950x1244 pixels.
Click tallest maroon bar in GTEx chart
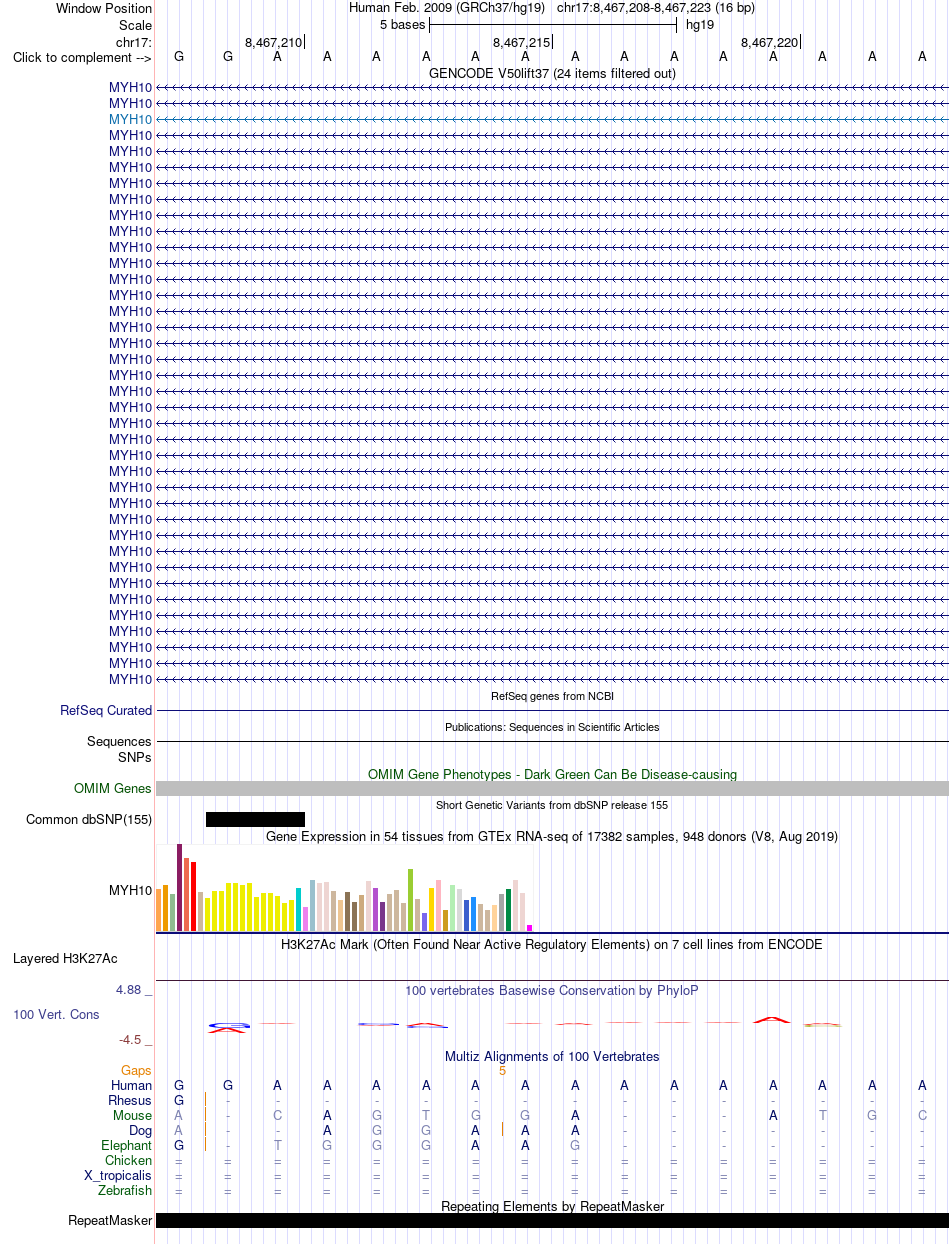click(180, 888)
